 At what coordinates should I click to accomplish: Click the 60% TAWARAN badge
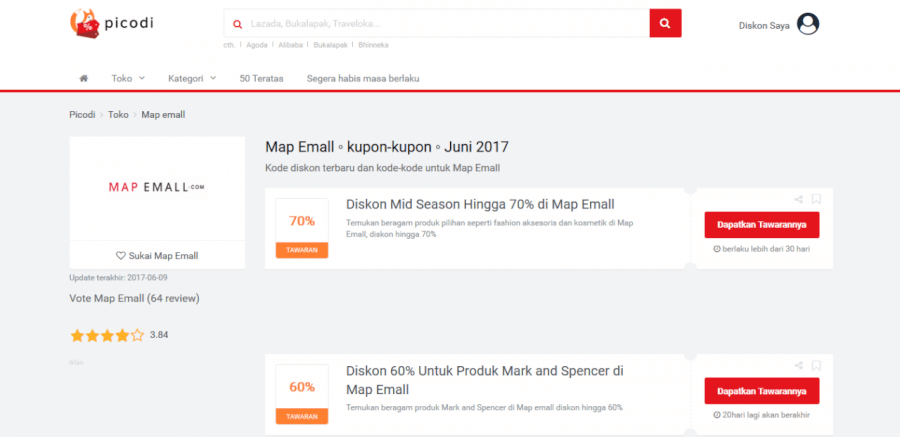click(x=302, y=395)
